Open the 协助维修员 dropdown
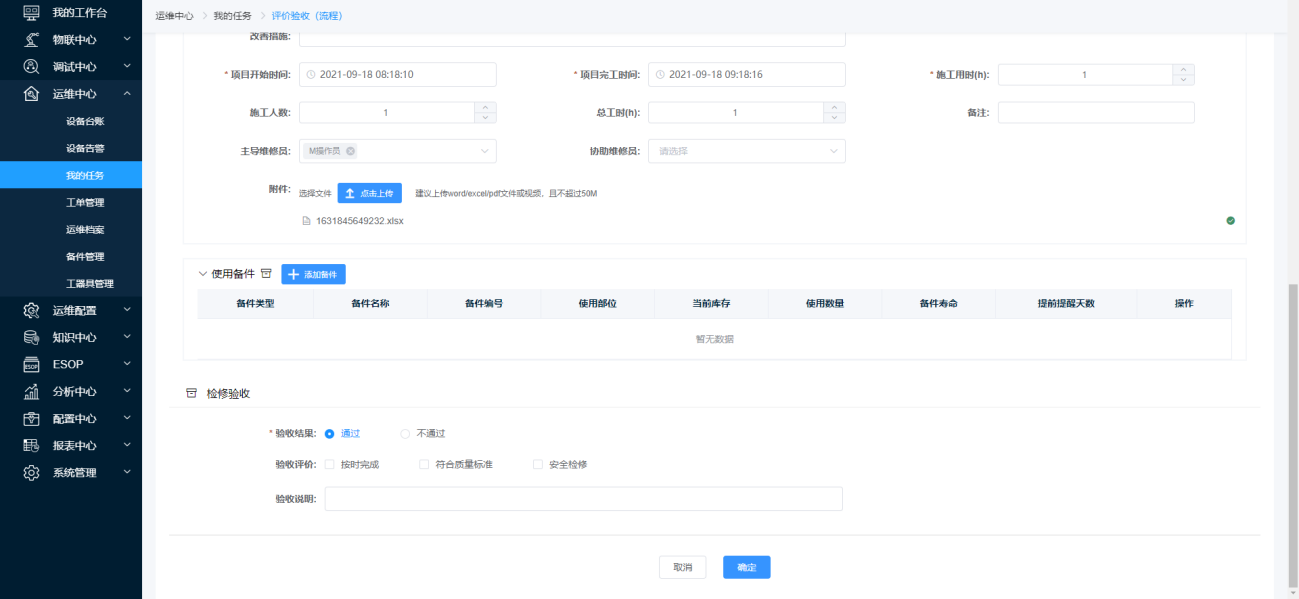The image size is (1299, 599). pos(746,151)
